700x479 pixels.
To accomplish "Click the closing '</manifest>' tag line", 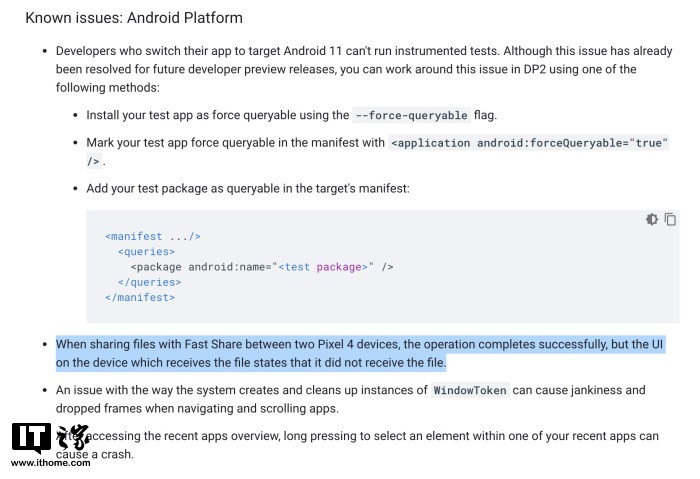I will (x=140, y=297).
